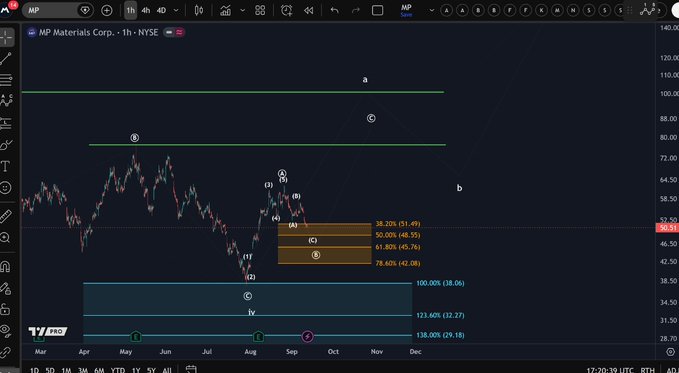679x373 pixels.
Task: Click the purple lightning event marker on timeline
Action: [307, 336]
